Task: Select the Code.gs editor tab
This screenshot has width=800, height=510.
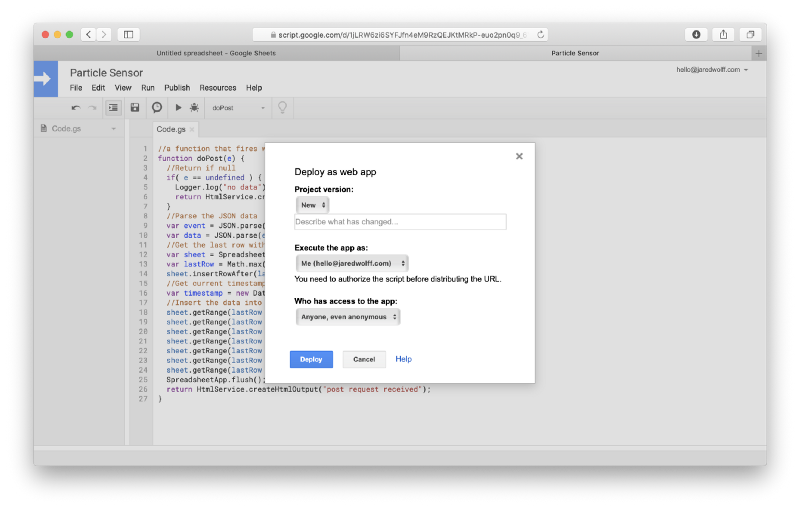Action: (x=171, y=130)
